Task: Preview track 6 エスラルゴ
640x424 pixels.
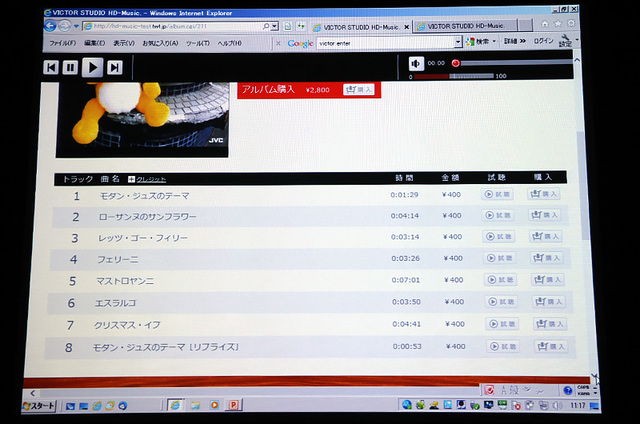Action: click(x=501, y=302)
